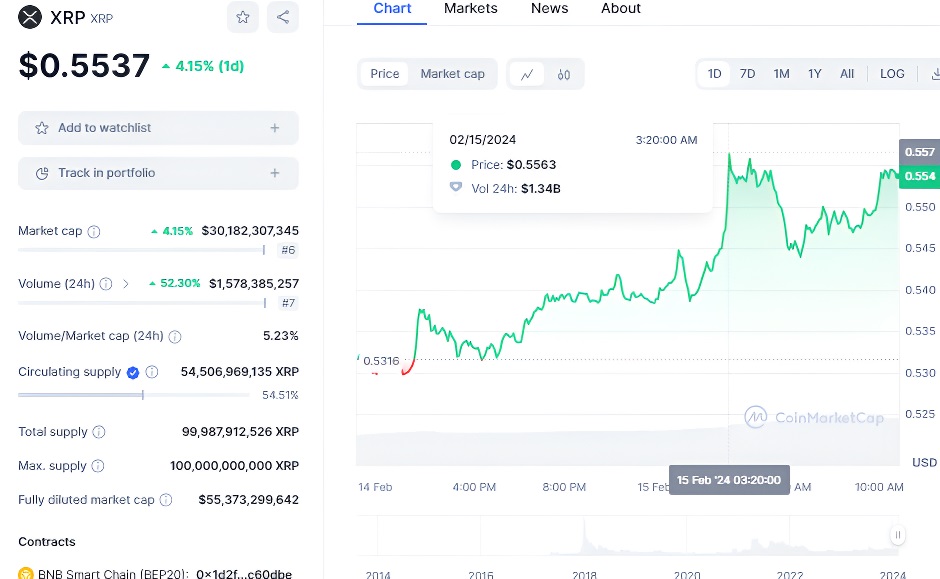The height and width of the screenshot is (579, 940).
Task: Select the 1D time range
Action: 714,74
